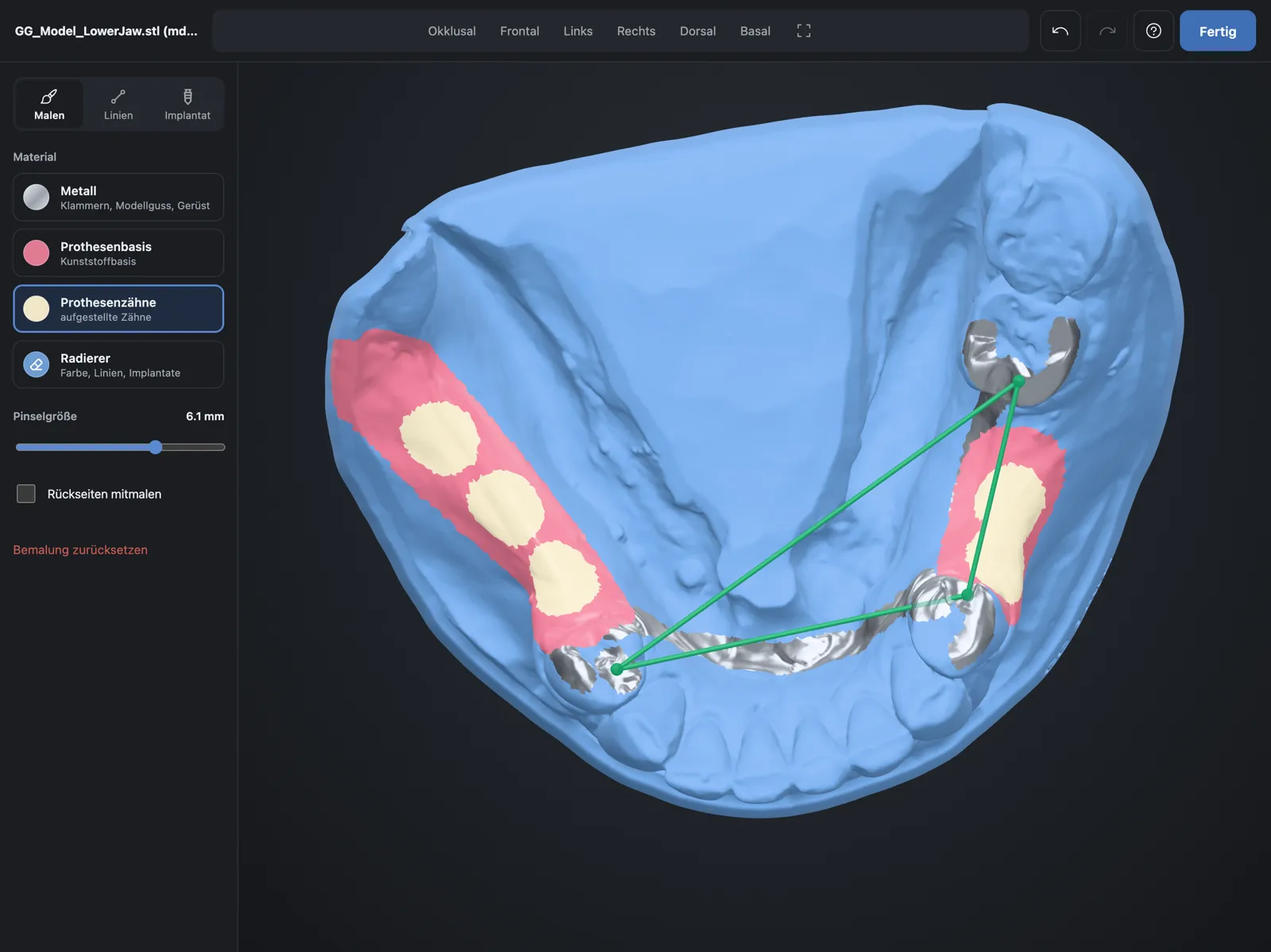Click the brush icon above Malen
This screenshot has width=1271, height=952.
pos(49,96)
